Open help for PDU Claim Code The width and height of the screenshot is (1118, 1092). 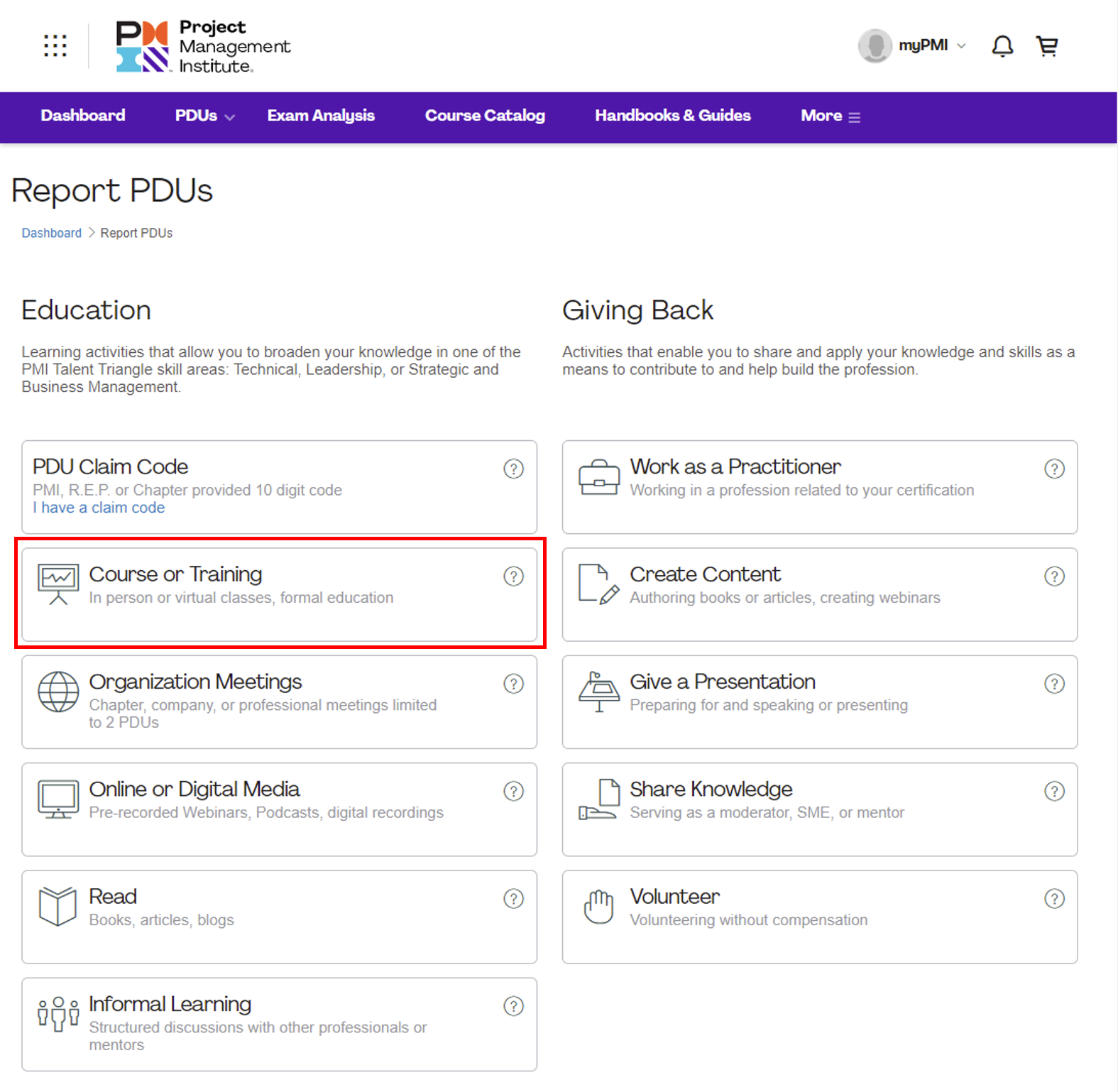pyautogui.click(x=513, y=469)
